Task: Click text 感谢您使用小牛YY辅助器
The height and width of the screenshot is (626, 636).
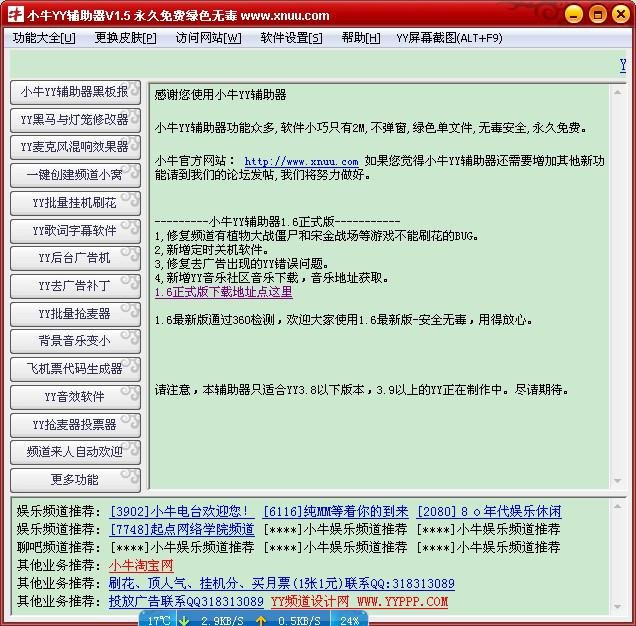Action: coord(220,95)
